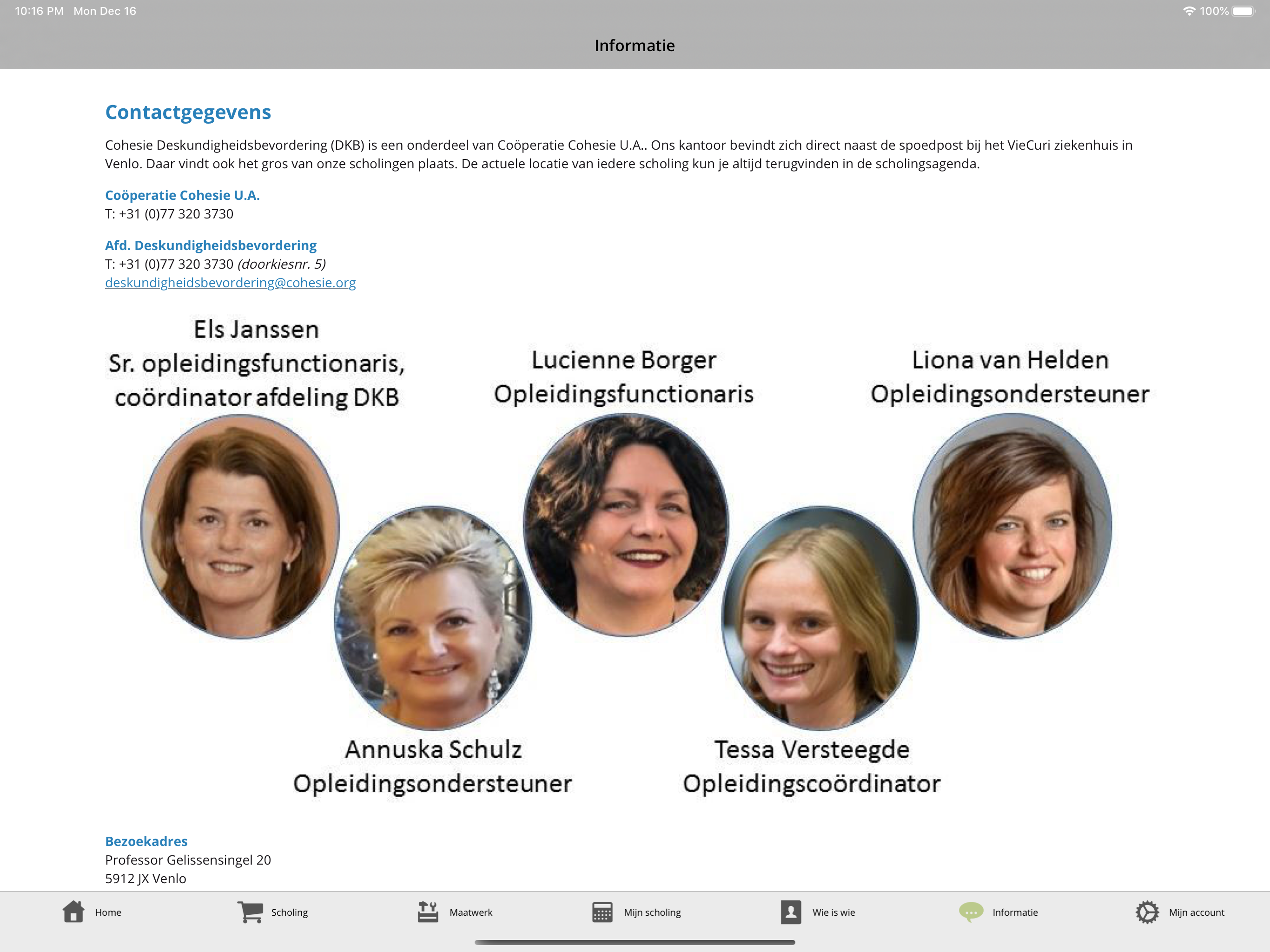Tap the Annuska Schulz portrait photo
Image resolution: width=1270 pixels, height=952 pixels.
[x=433, y=618]
